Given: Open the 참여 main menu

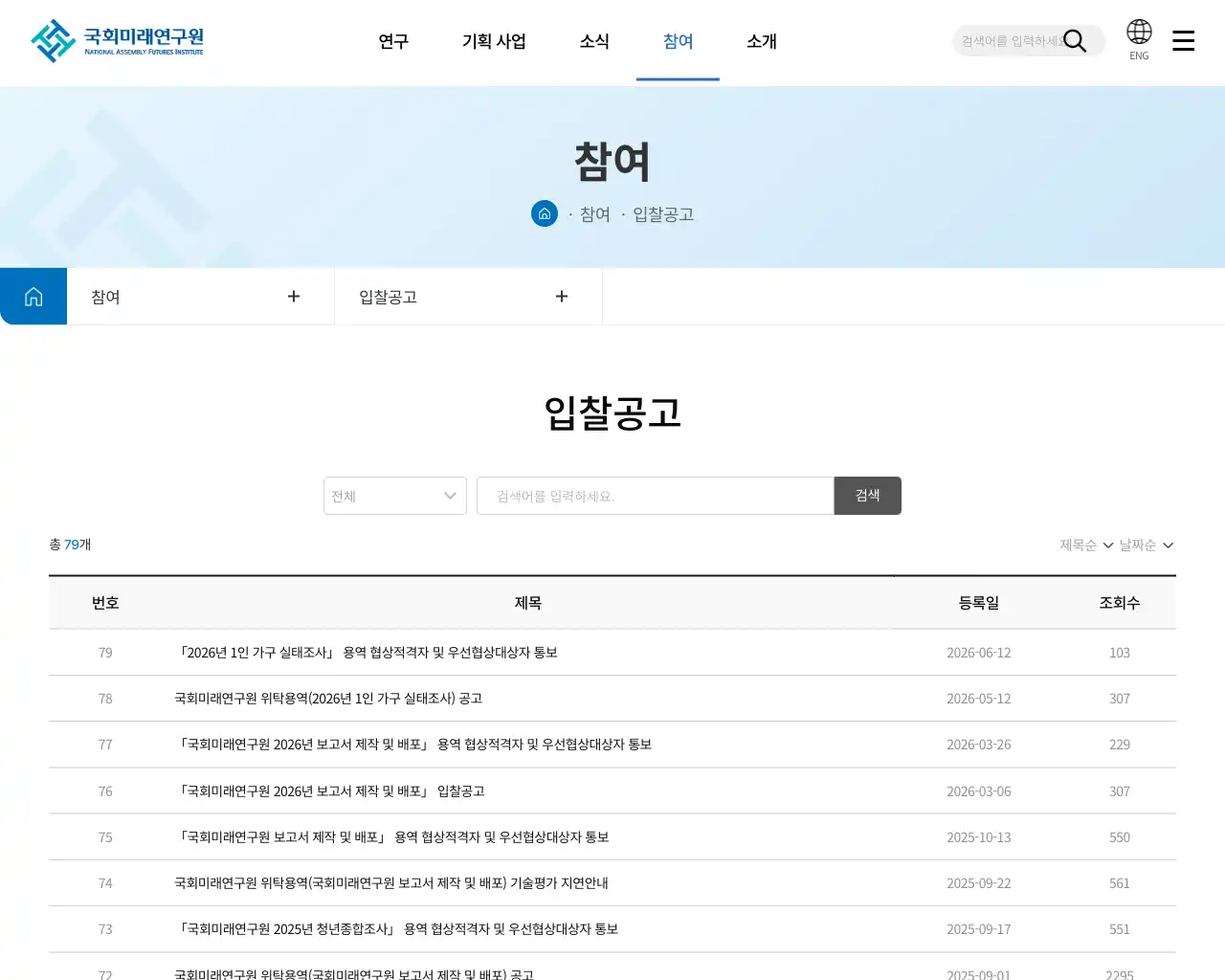Looking at the screenshot, I should [x=678, y=41].
